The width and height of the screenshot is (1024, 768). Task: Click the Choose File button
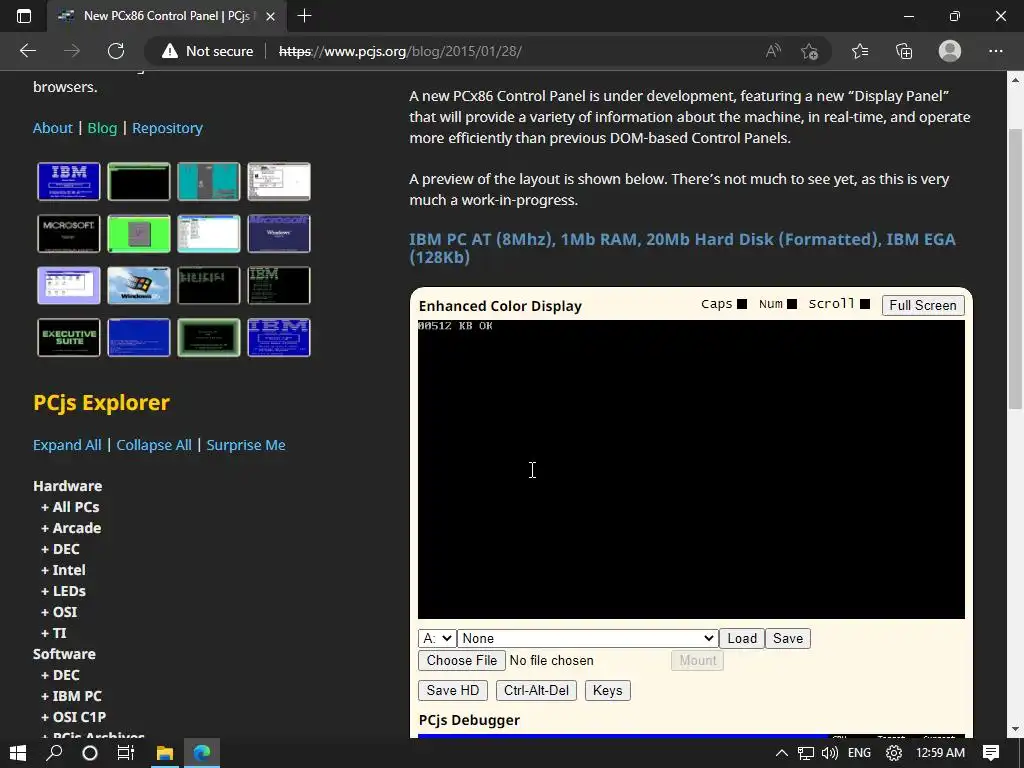462,660
